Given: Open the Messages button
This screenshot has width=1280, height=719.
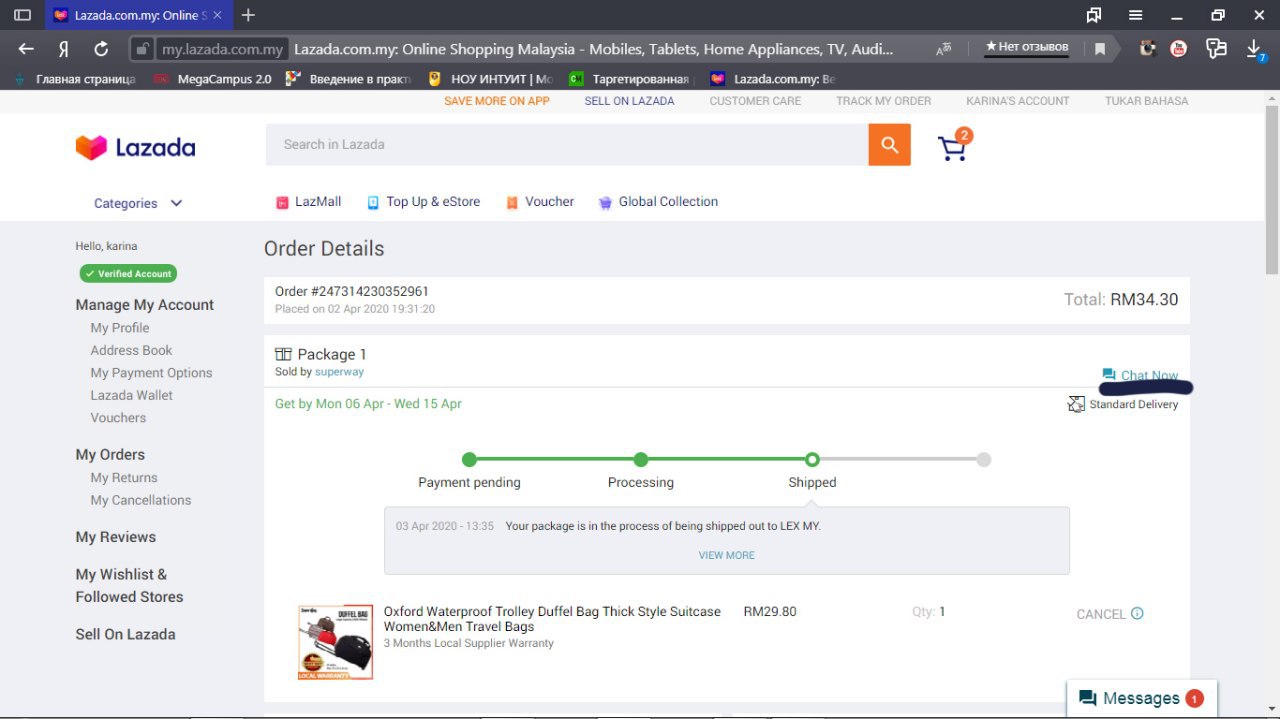Looking at the screenshot, I should coord(1141,698).
